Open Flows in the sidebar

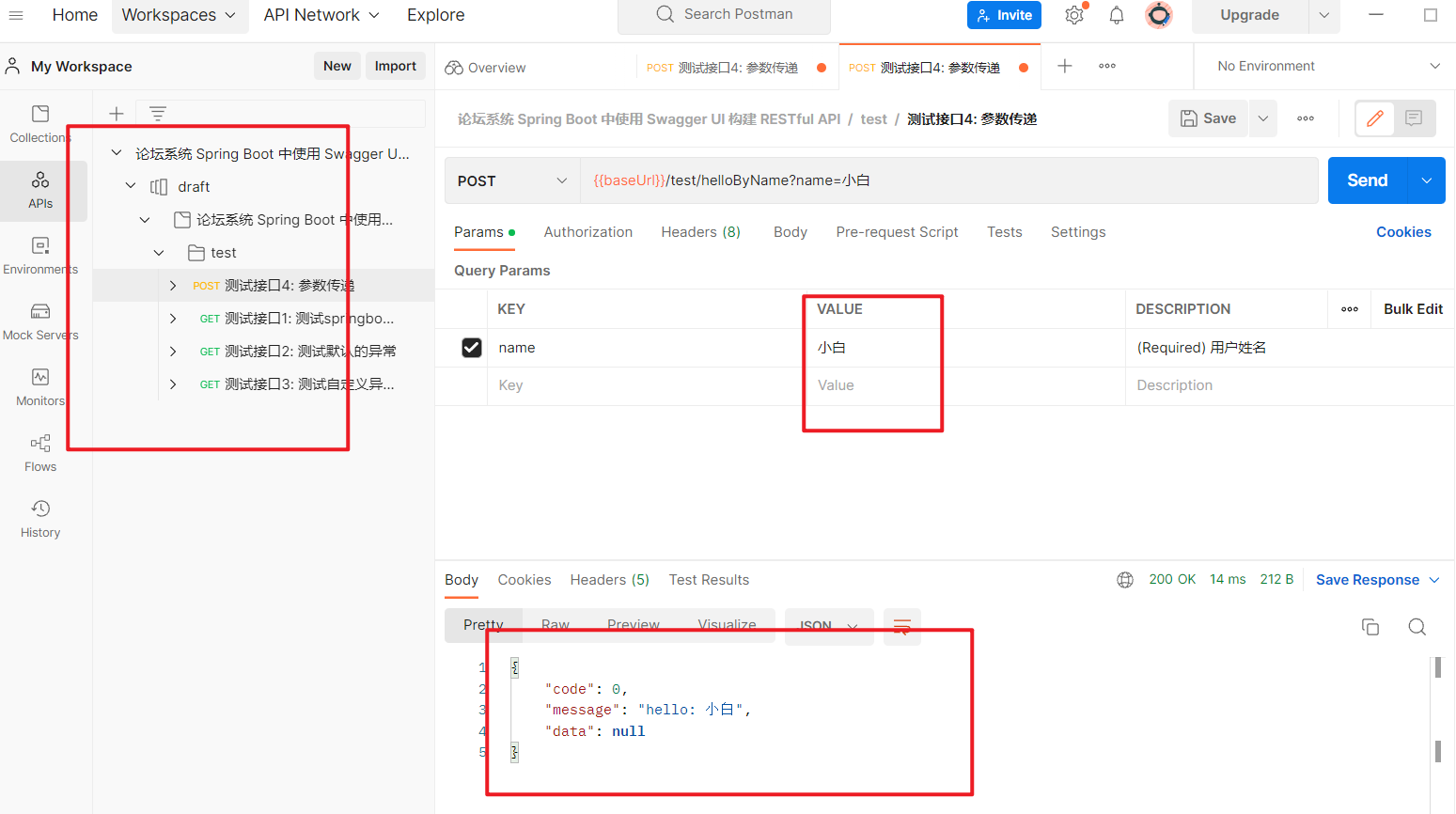[x=40, y=453]
